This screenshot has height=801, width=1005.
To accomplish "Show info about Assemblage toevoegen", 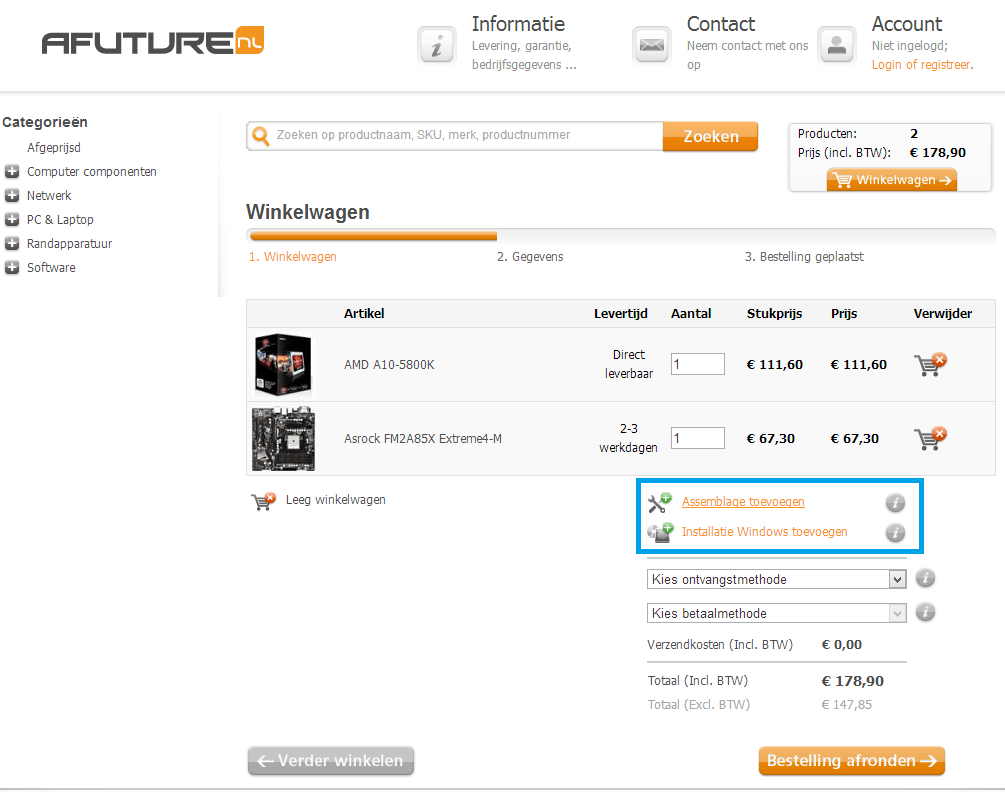I will point(895,503).
